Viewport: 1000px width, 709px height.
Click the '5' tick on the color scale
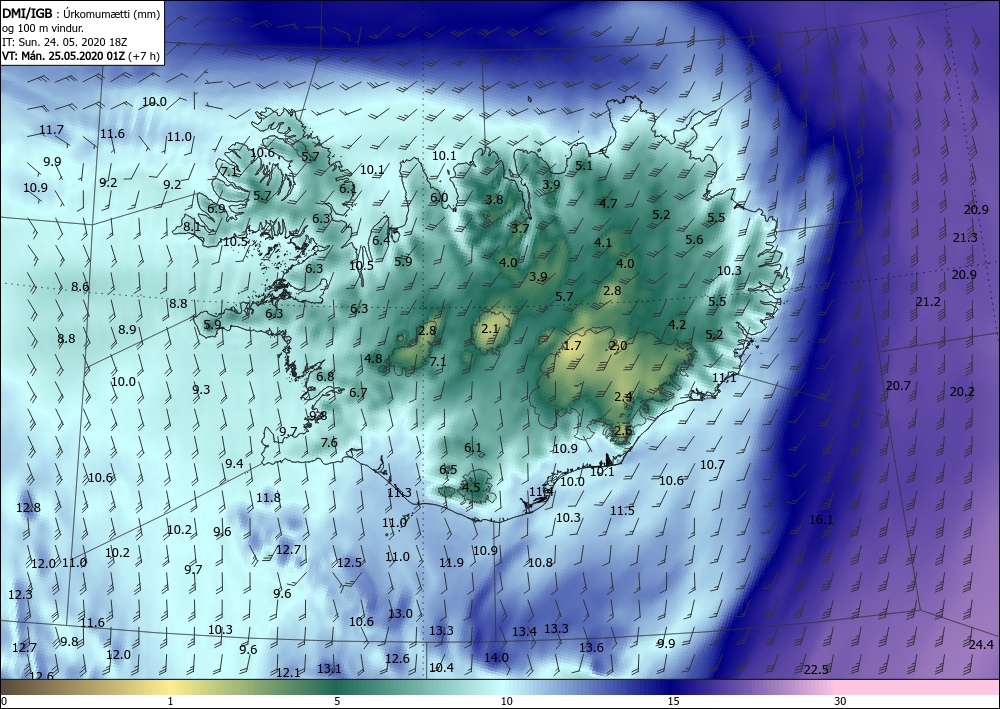click(337, 701)
